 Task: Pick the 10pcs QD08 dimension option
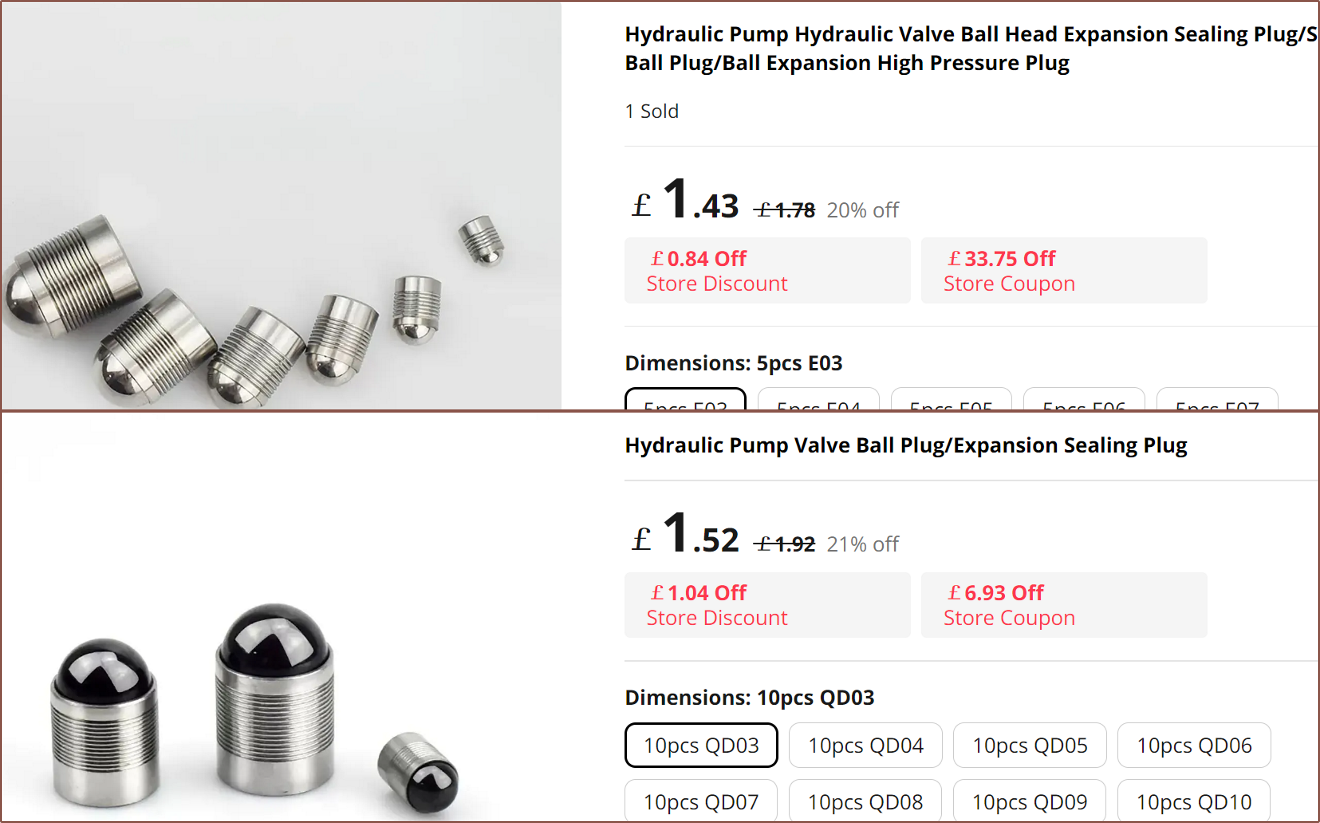[866, 801]
